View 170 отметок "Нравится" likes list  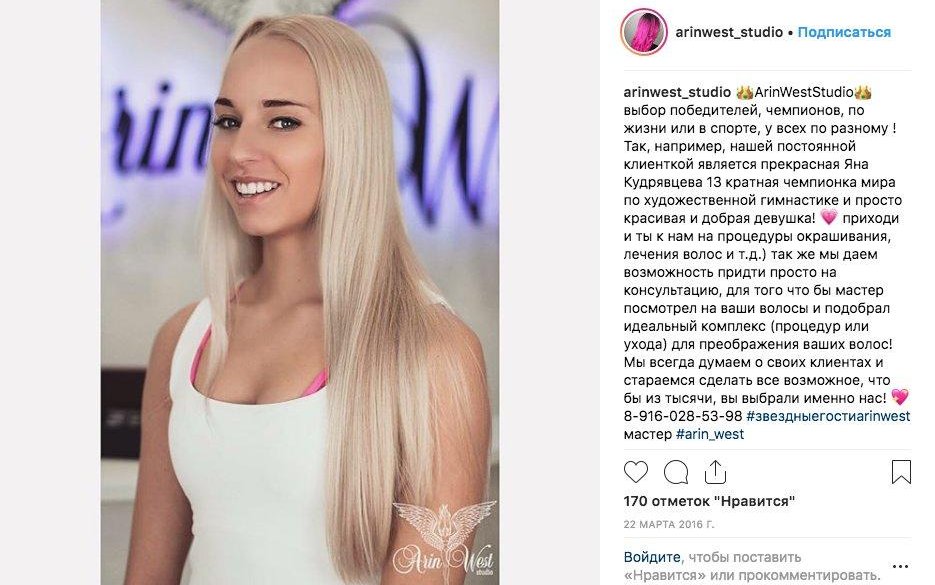tap(709, 502)
